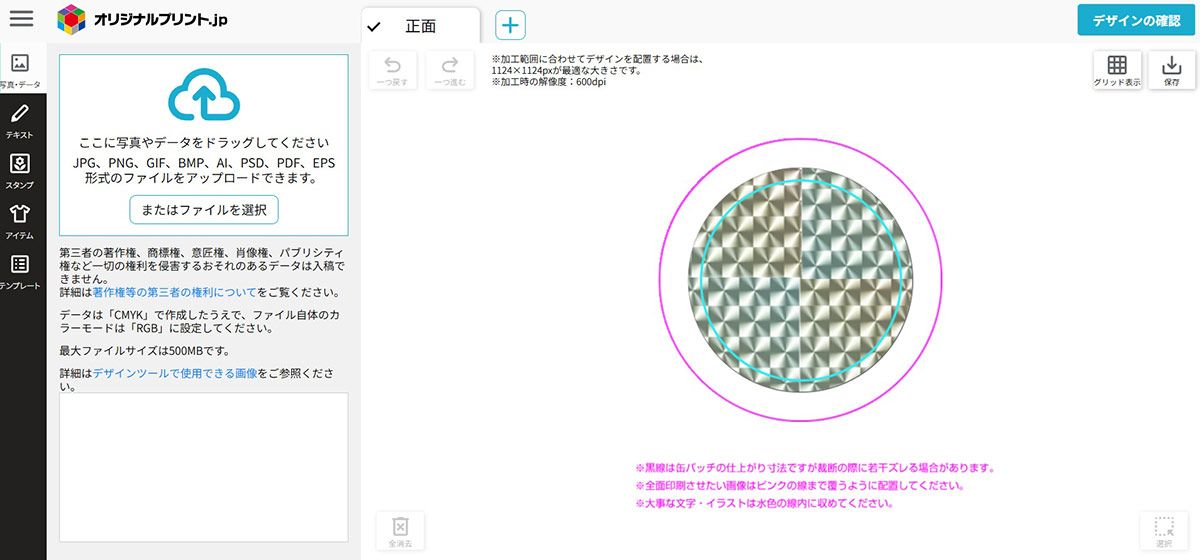Undo with 一つ戻す button
Viewport: 1200px width, 560px height.
pos(393,71)
